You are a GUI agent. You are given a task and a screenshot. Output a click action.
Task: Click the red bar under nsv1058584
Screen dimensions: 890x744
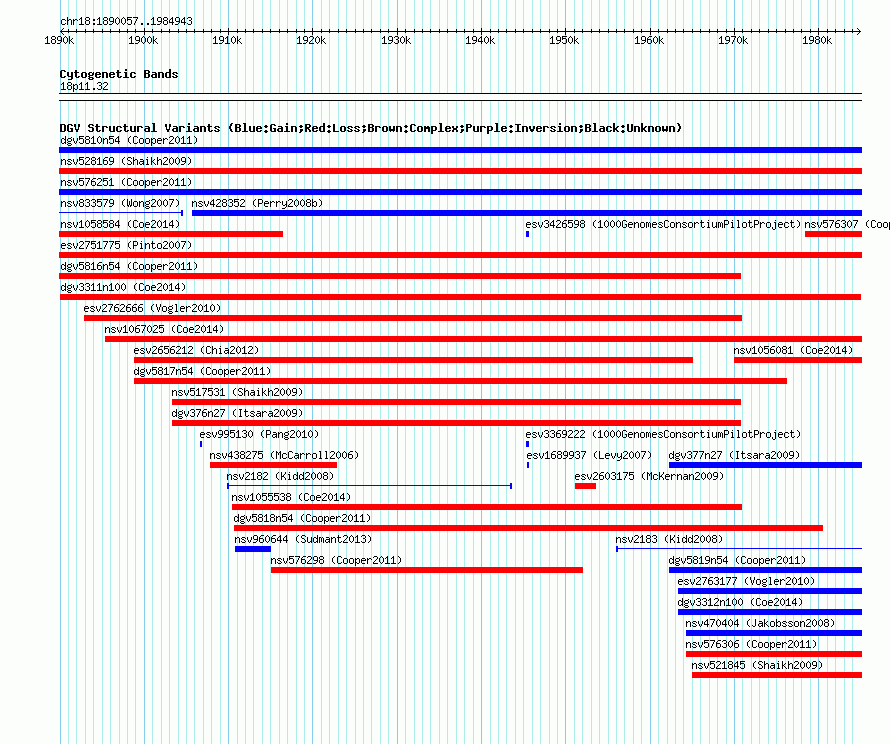pyautogui.click(x=171, y=234)
